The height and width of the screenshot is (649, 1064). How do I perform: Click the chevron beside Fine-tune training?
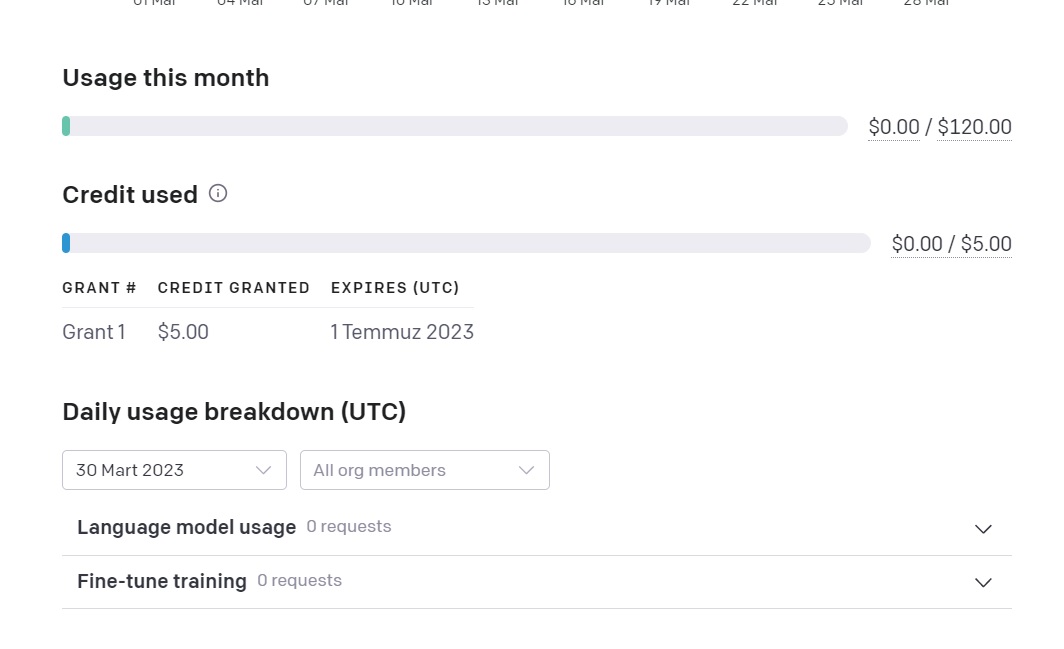pyautogui.click(x=983, y=582)
